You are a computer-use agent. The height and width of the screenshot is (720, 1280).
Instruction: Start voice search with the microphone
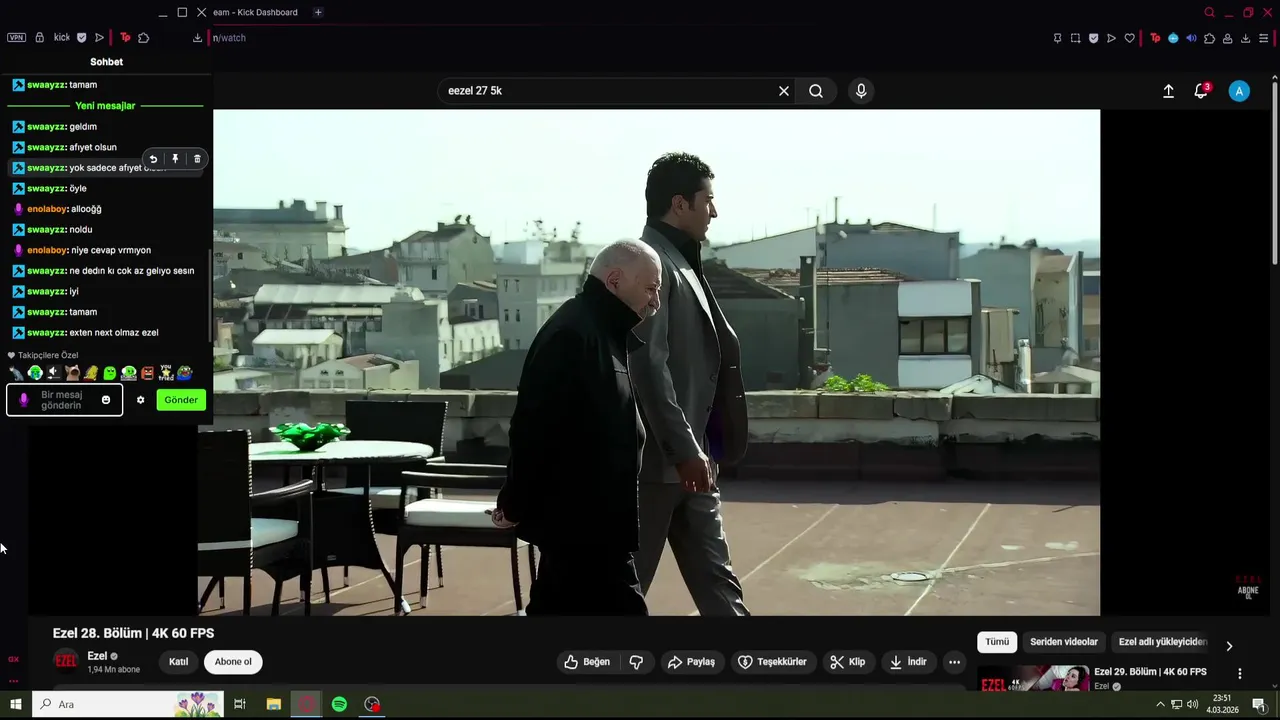coord(861,91)
